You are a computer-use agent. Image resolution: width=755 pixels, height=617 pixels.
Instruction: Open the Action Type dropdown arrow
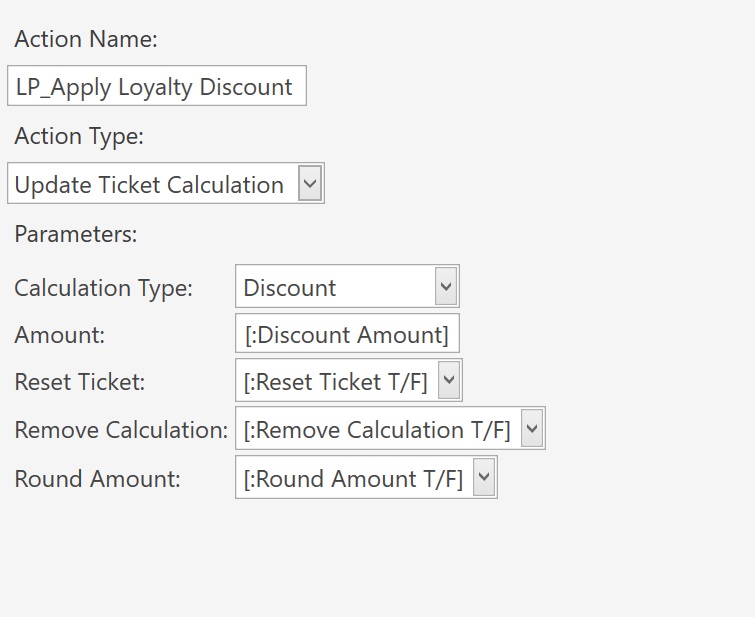click(310, 183)
